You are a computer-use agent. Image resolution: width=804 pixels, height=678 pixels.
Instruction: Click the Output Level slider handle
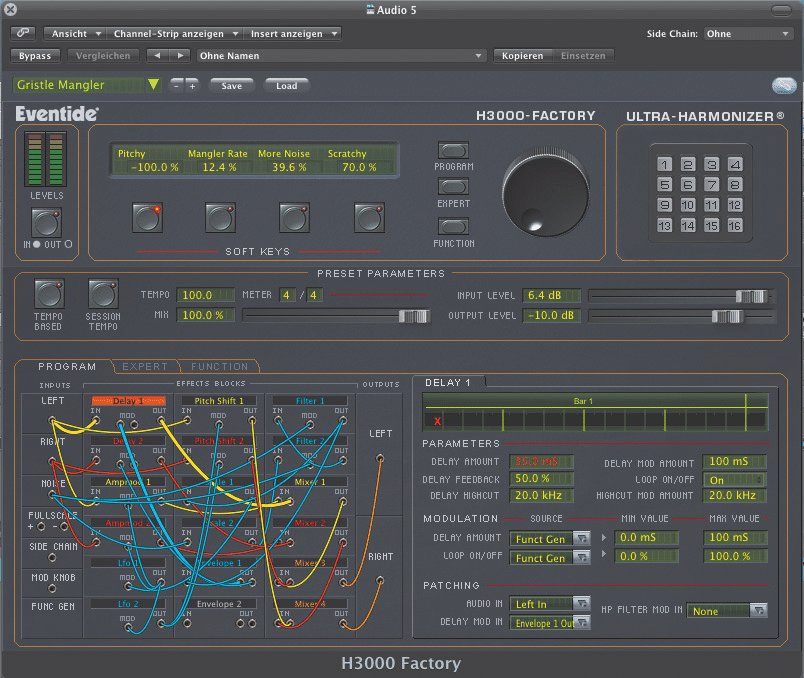(x=727, y=316)
